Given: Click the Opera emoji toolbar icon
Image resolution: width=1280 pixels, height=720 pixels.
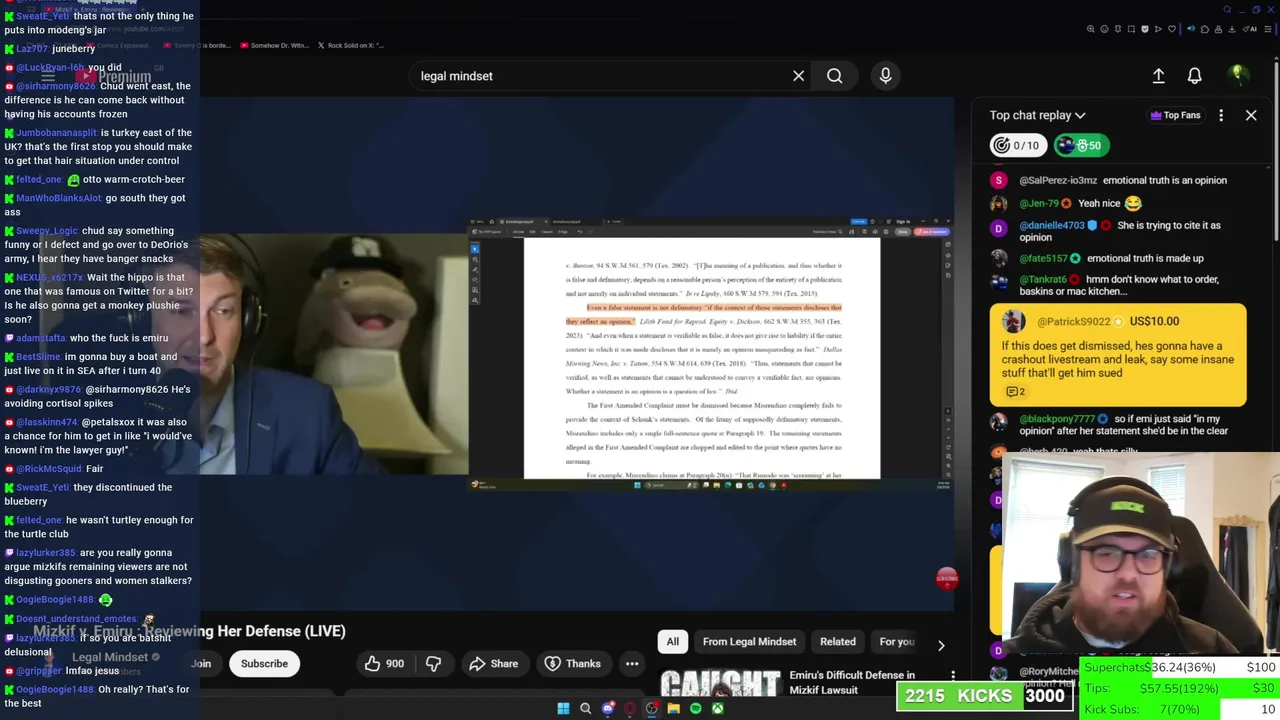Looking at the screenshot, I should (1104, 29).
